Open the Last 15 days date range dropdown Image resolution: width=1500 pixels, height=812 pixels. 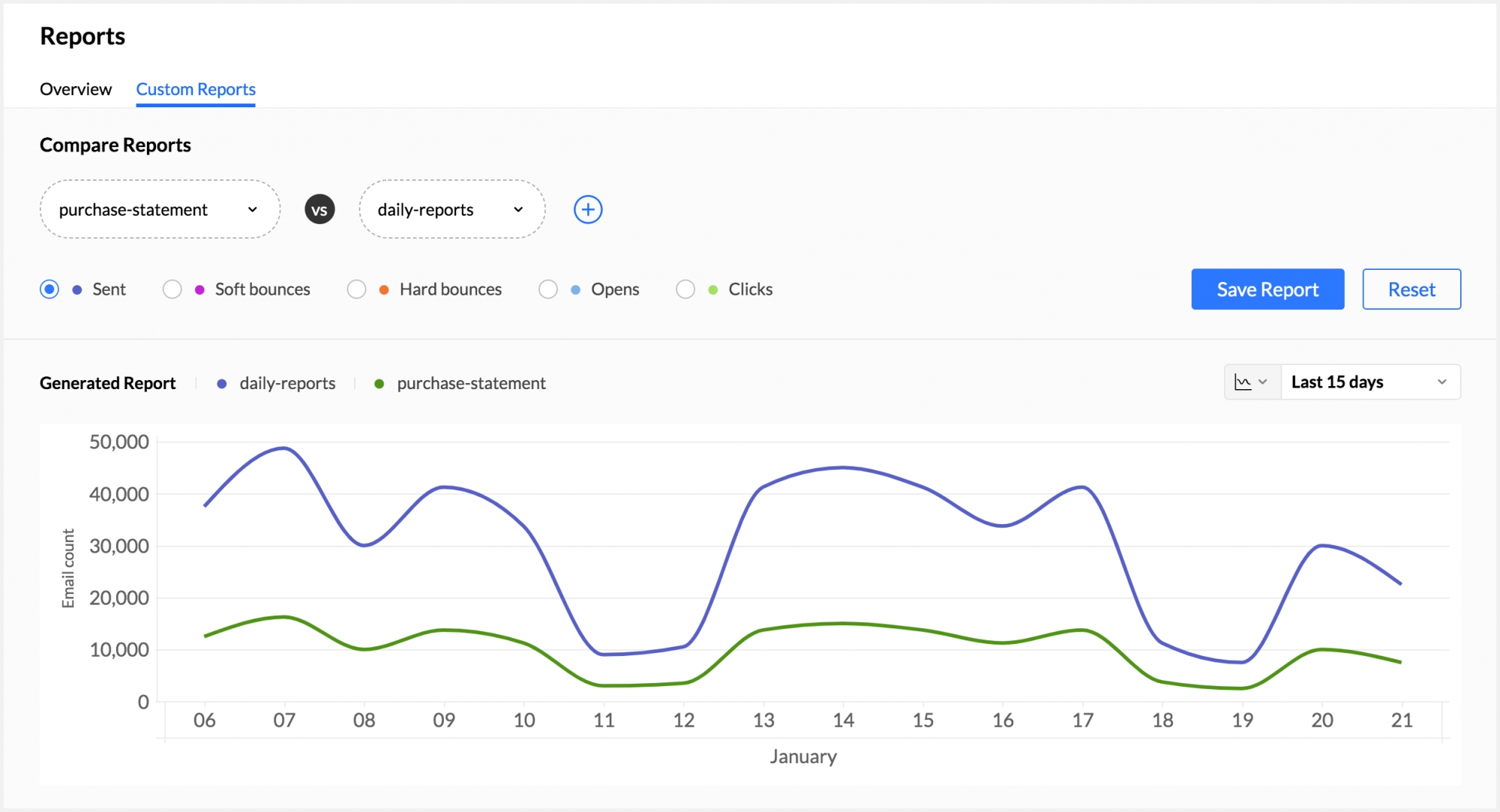pos(1369,382)
